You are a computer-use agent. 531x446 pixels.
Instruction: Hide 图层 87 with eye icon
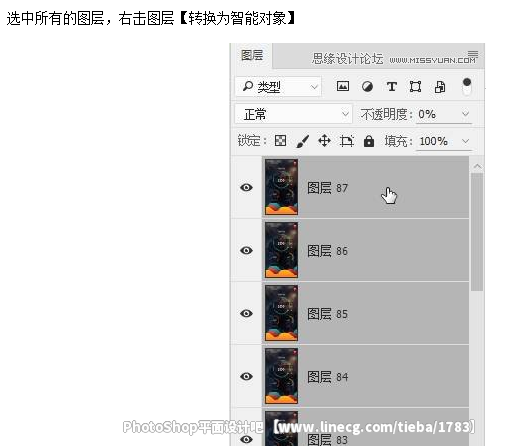coord(247,187)
